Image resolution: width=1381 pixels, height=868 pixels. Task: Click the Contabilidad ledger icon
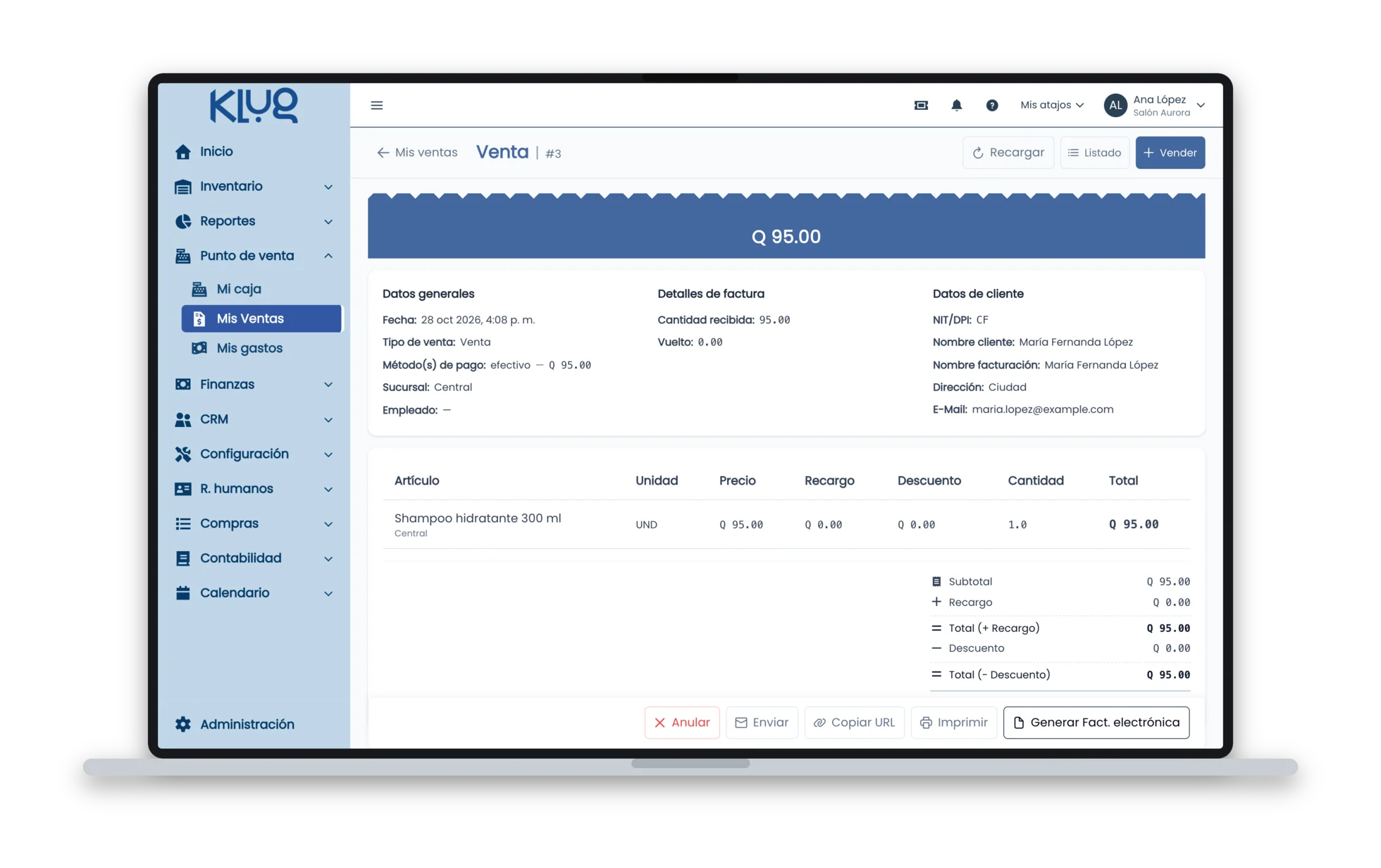[x=183, y=558]
